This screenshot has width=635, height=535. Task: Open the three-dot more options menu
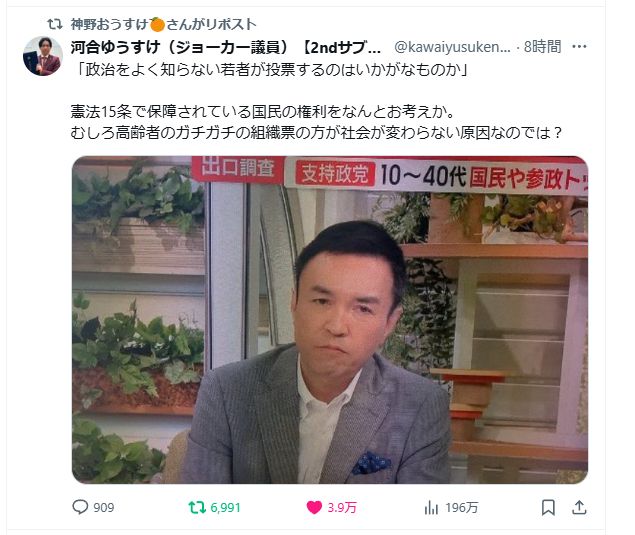(x=579, y=47)
